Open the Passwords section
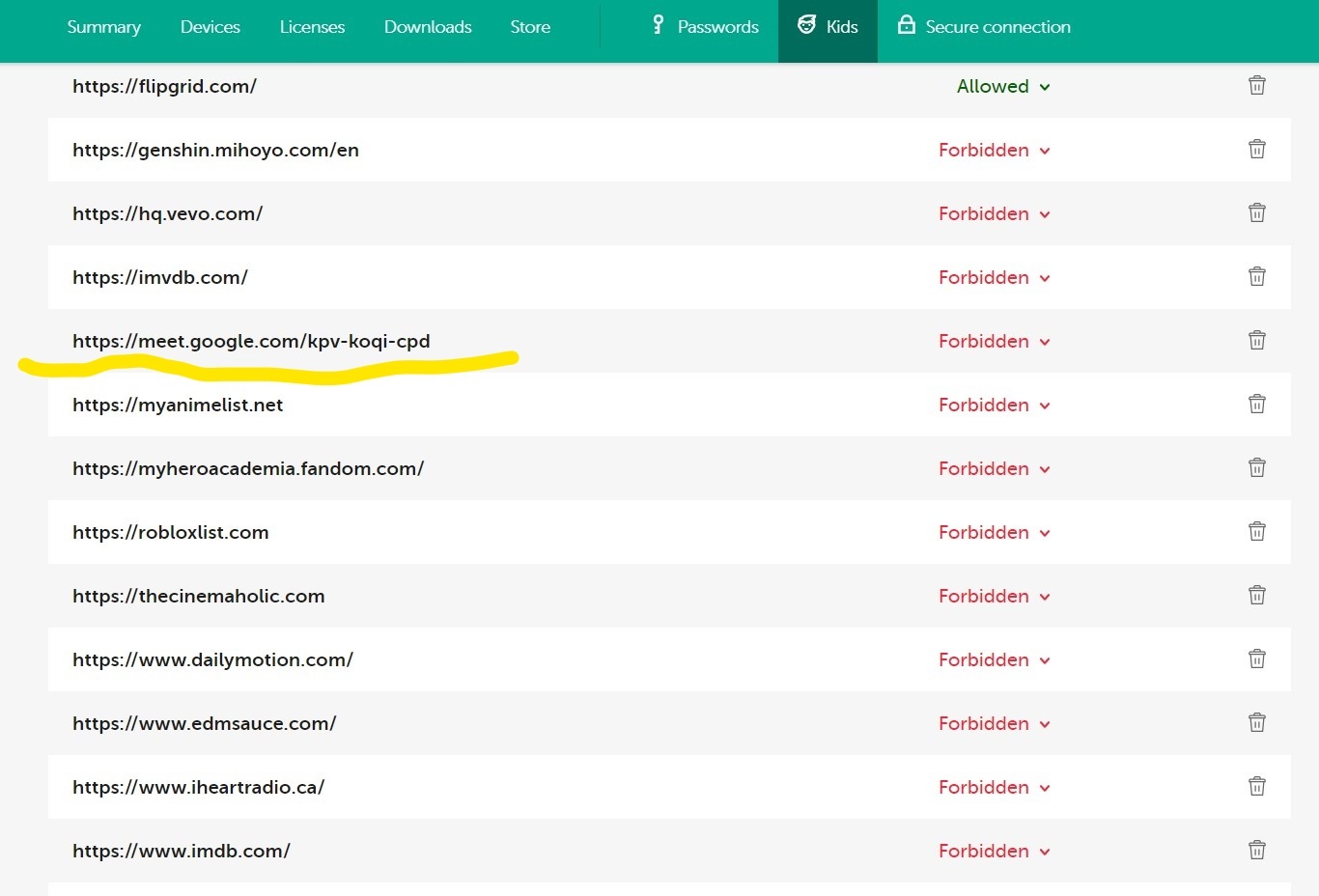Screen dimensions: 1319x896 [706, 26]
